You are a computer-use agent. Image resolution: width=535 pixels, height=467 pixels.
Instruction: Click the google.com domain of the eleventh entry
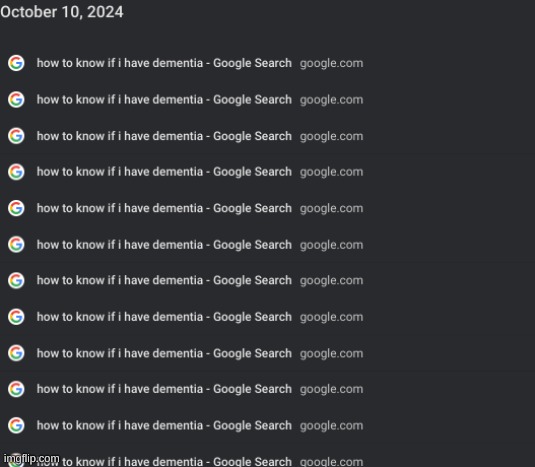[x=331, y=426]
